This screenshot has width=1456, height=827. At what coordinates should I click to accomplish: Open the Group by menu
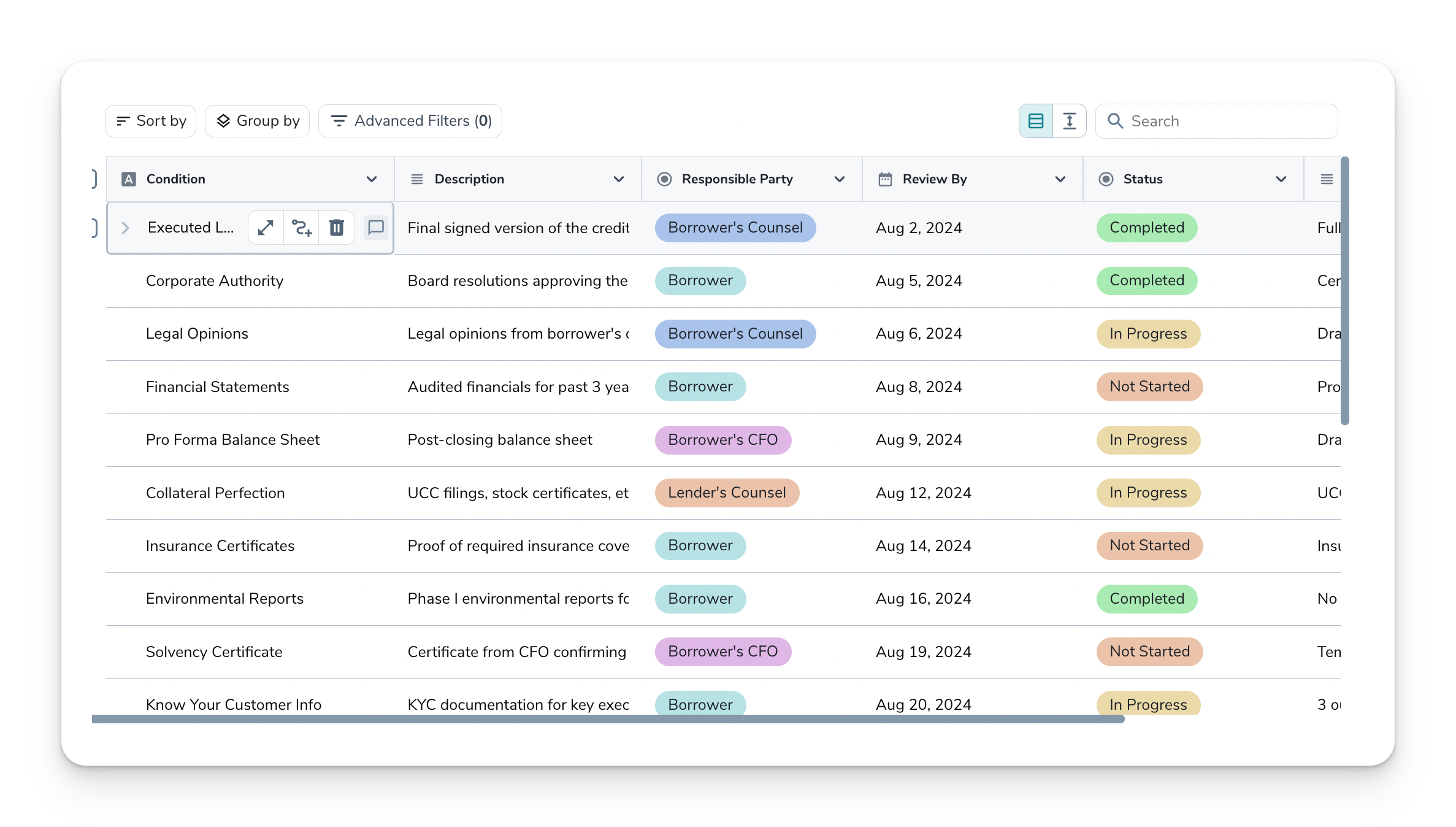point(258,121)
